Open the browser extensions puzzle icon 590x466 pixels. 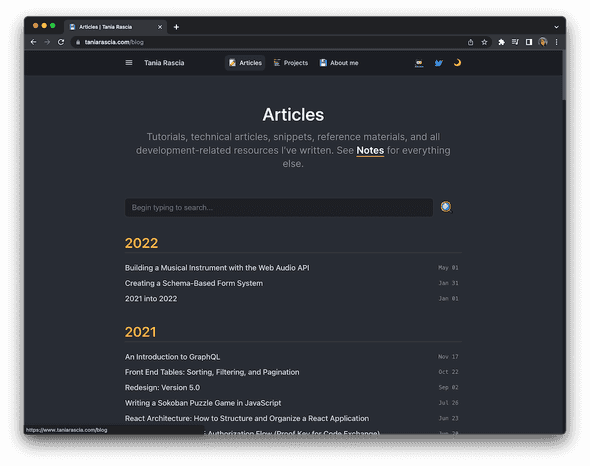coord(501,42)
